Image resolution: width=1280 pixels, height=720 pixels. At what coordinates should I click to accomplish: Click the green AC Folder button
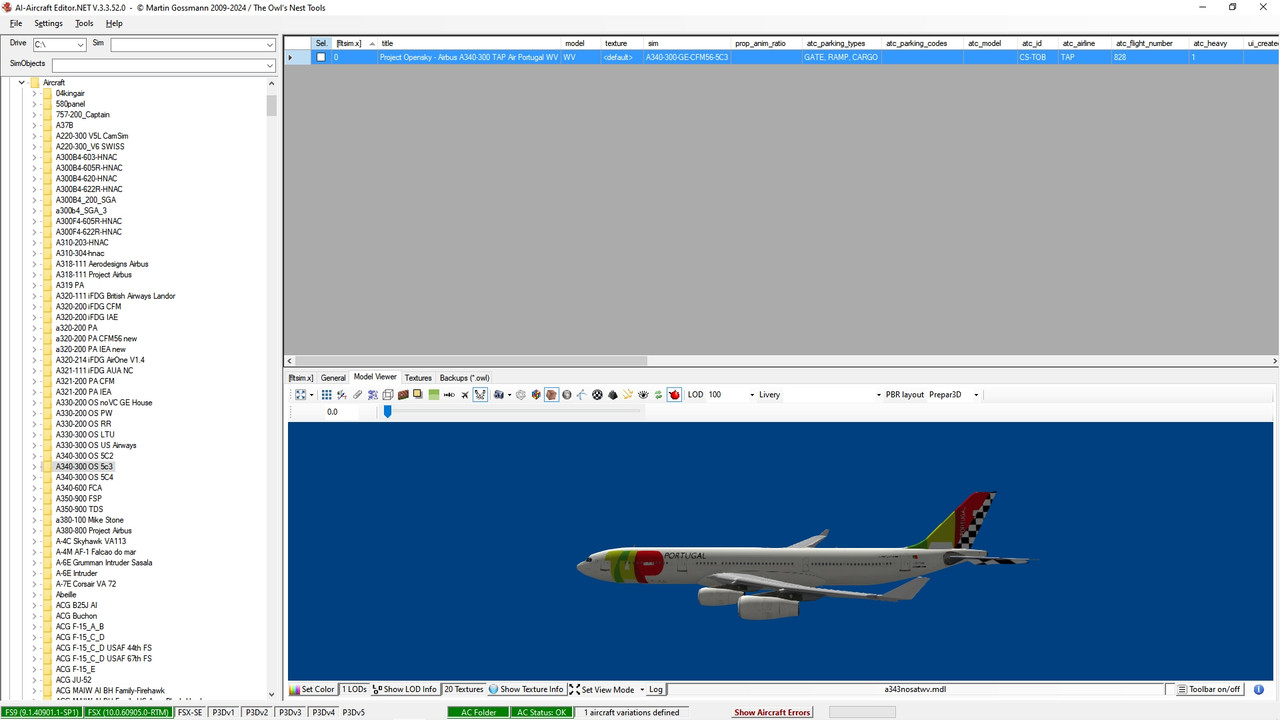478,712
